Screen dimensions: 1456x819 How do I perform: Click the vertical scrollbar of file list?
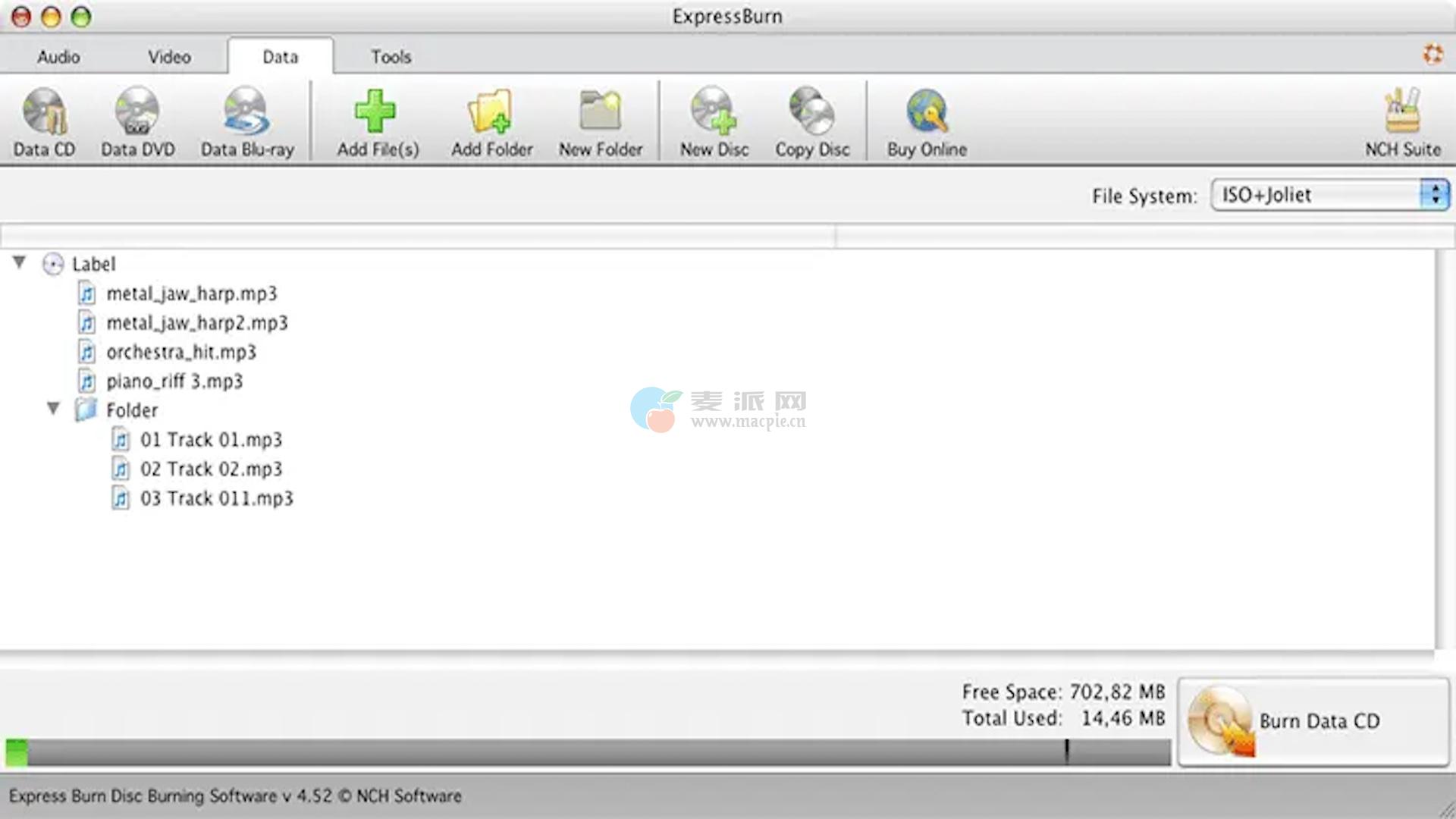[1445, 450]
